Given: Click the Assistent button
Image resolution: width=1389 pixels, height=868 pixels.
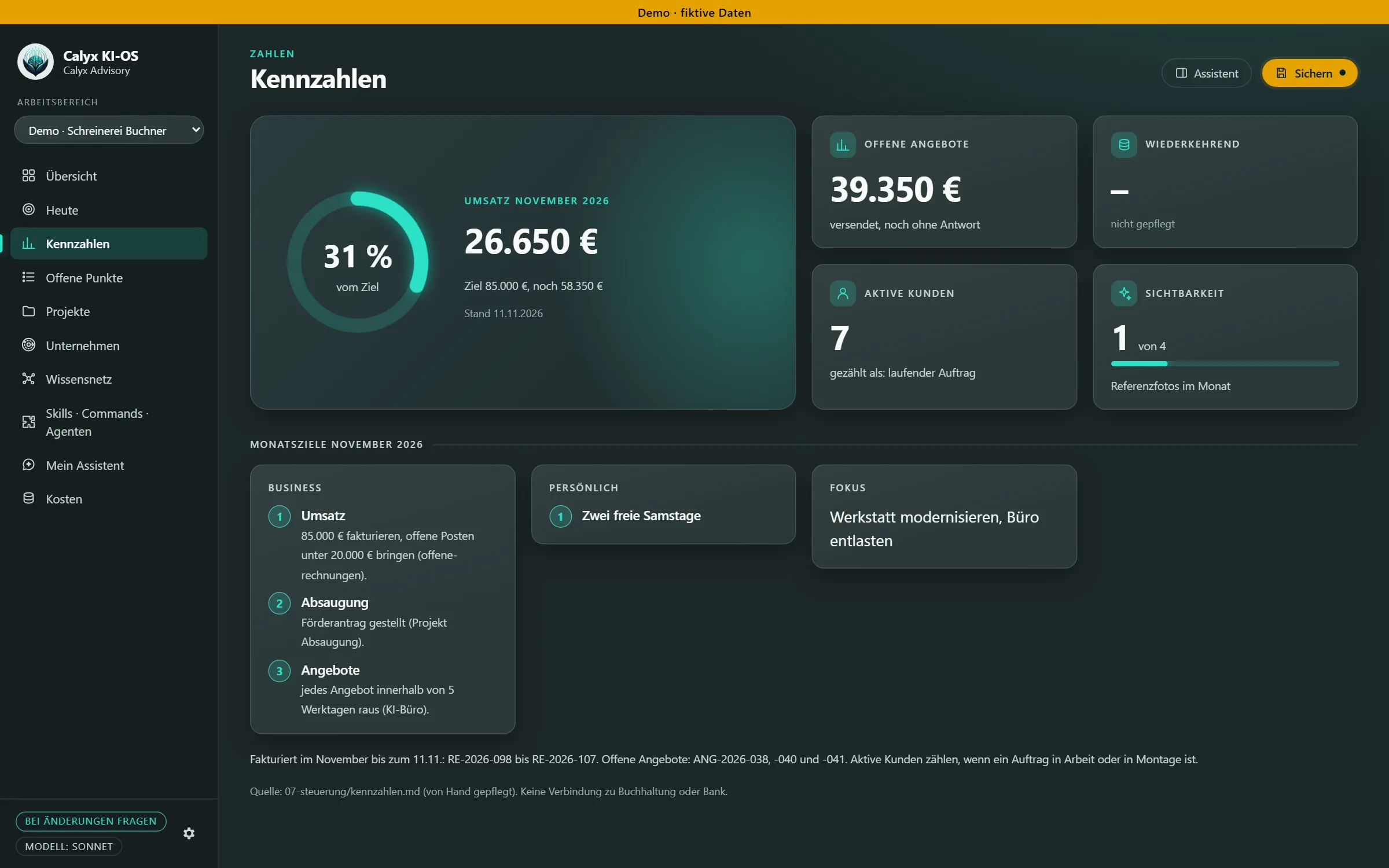Looking at the screenshot, I should click(1206, 73).
